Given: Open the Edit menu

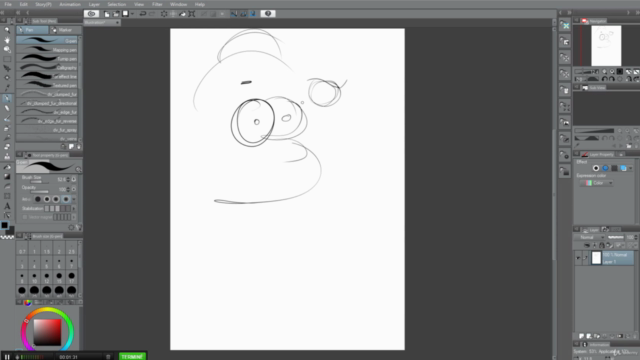Looking at the screenshot, I should point(23,4).
